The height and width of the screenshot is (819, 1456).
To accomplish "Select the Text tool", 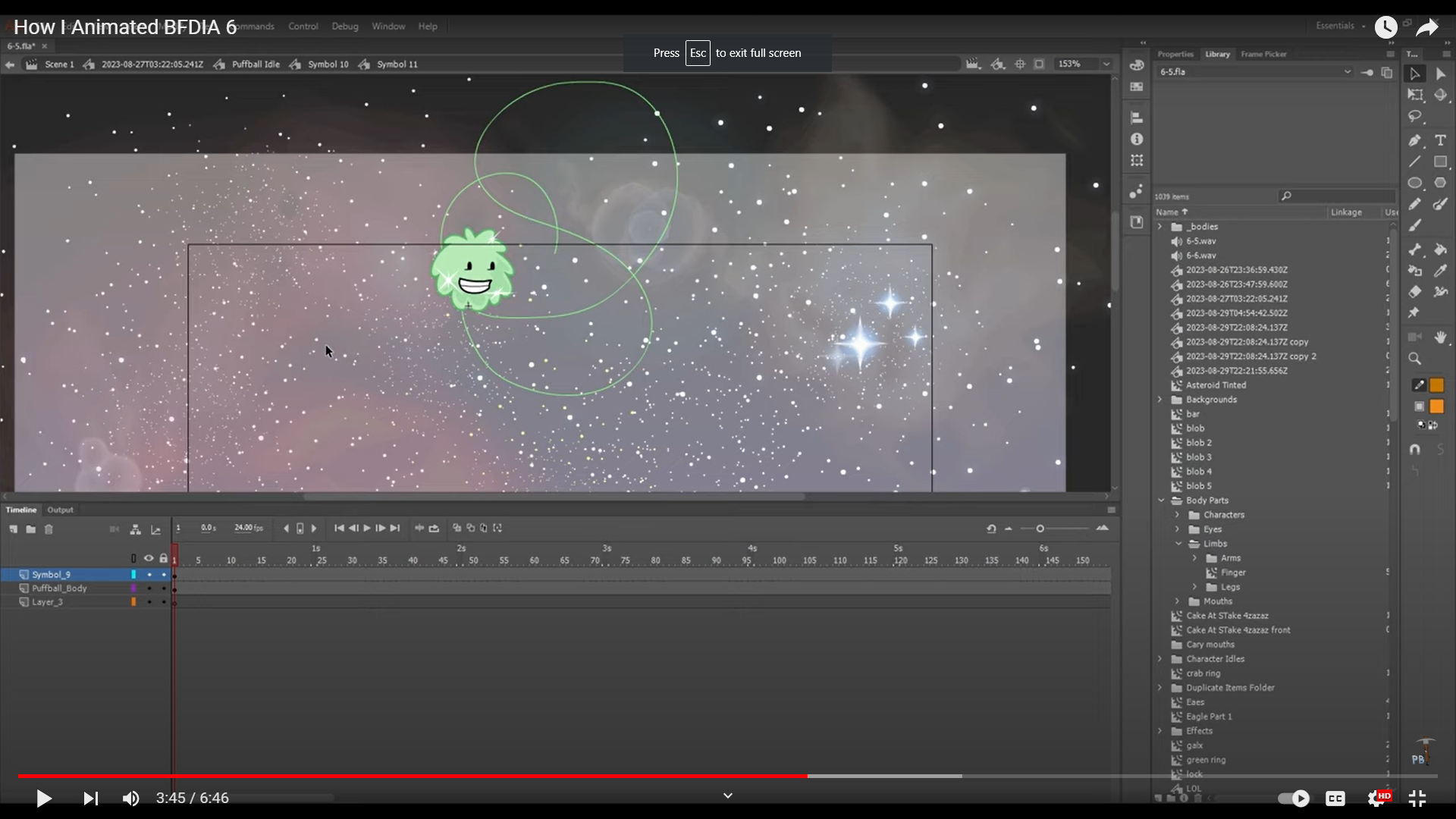I will 1440,140.
